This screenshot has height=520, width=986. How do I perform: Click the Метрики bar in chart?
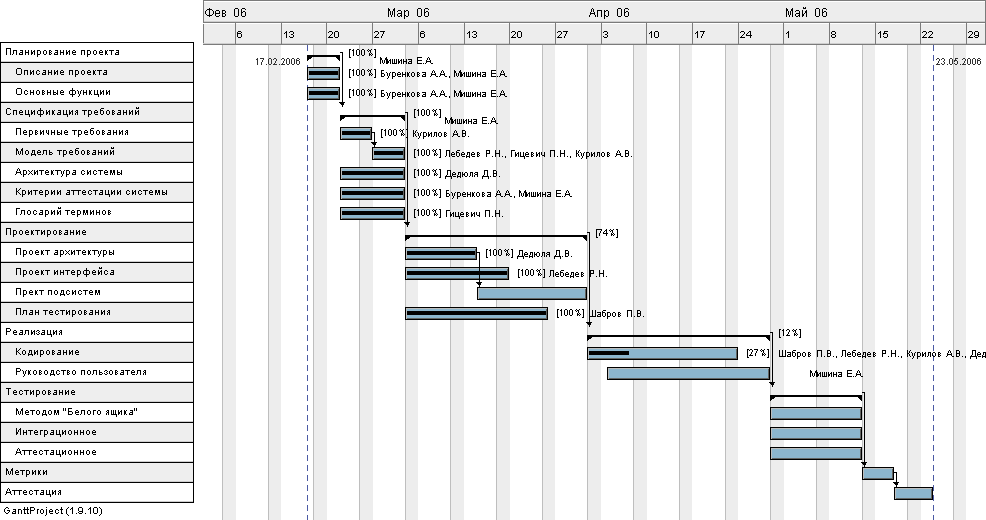877,473
